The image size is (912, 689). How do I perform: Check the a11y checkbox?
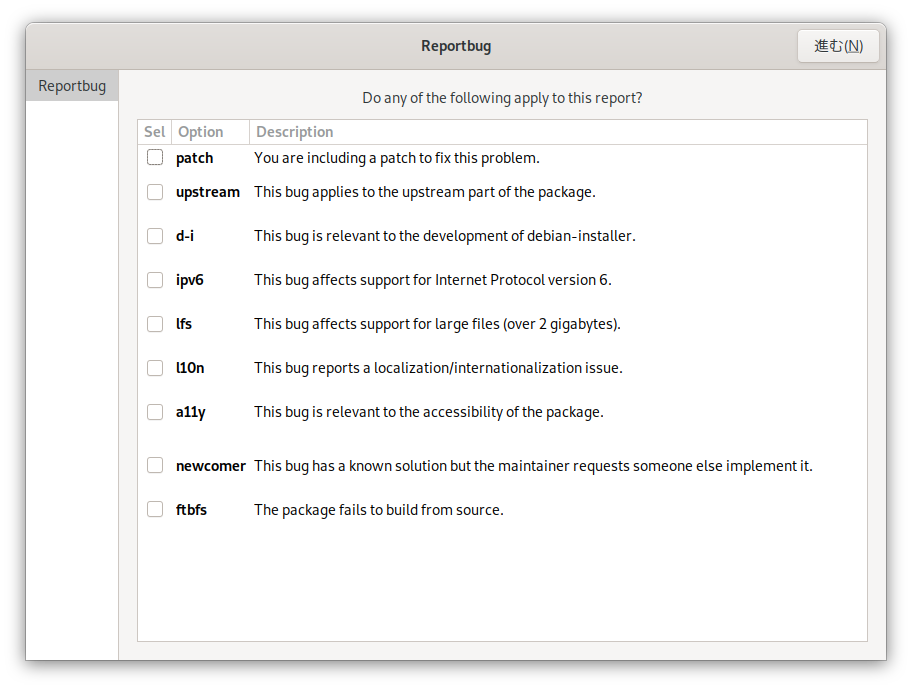pos(155,412)
